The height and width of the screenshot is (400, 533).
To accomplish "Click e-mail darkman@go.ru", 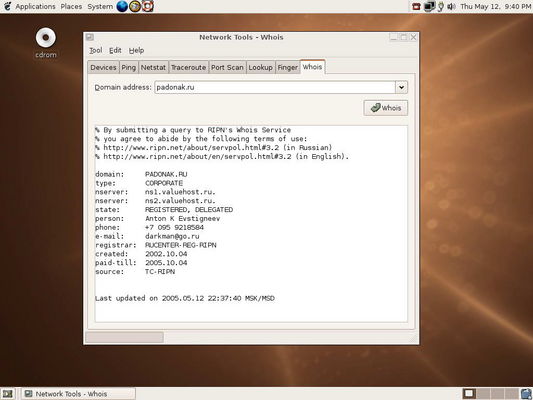I will (172, 236).
